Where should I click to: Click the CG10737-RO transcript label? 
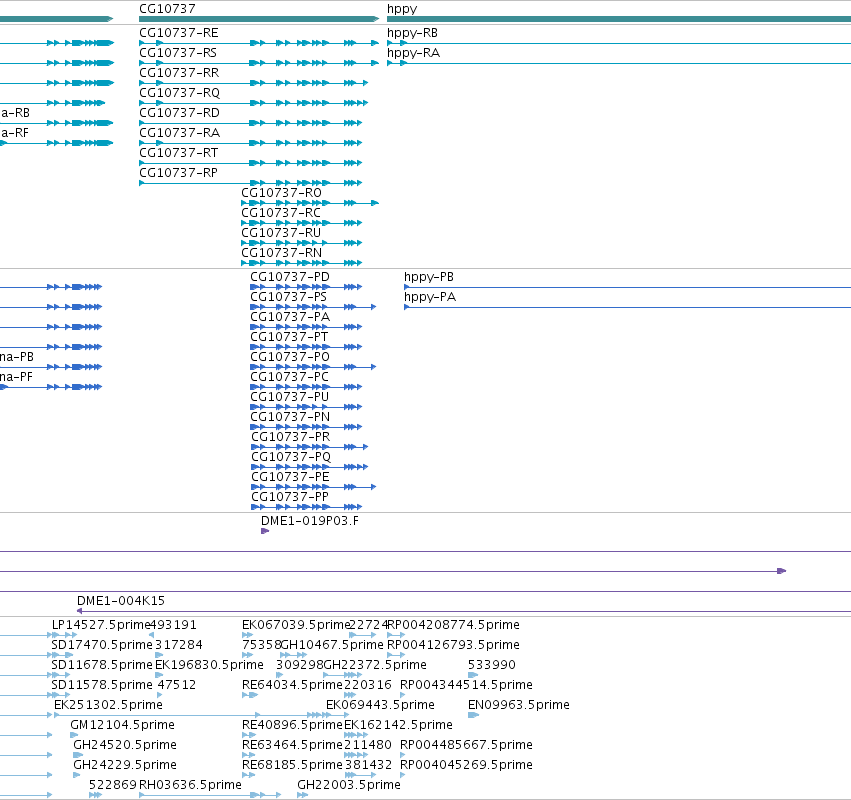coord(281,193)
